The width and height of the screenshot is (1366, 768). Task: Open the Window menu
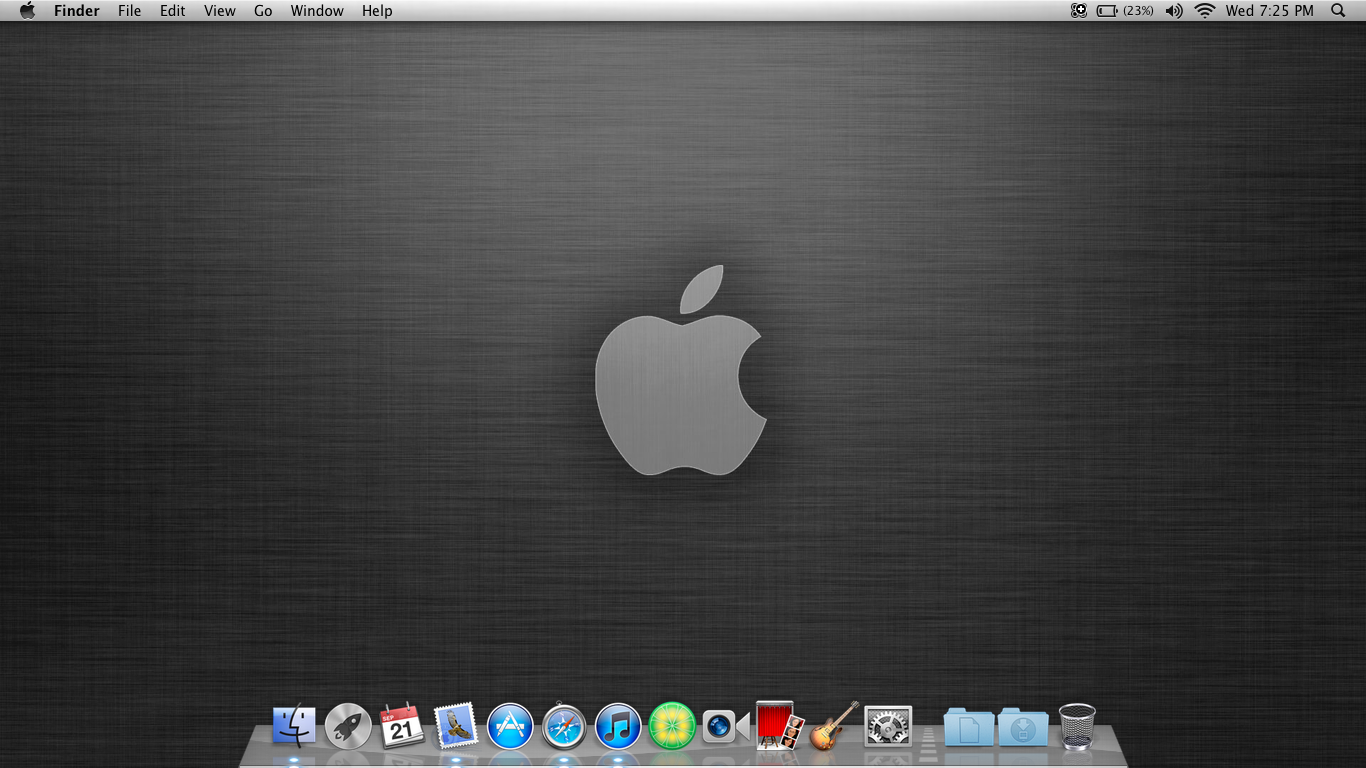click(x=317, y=11)
